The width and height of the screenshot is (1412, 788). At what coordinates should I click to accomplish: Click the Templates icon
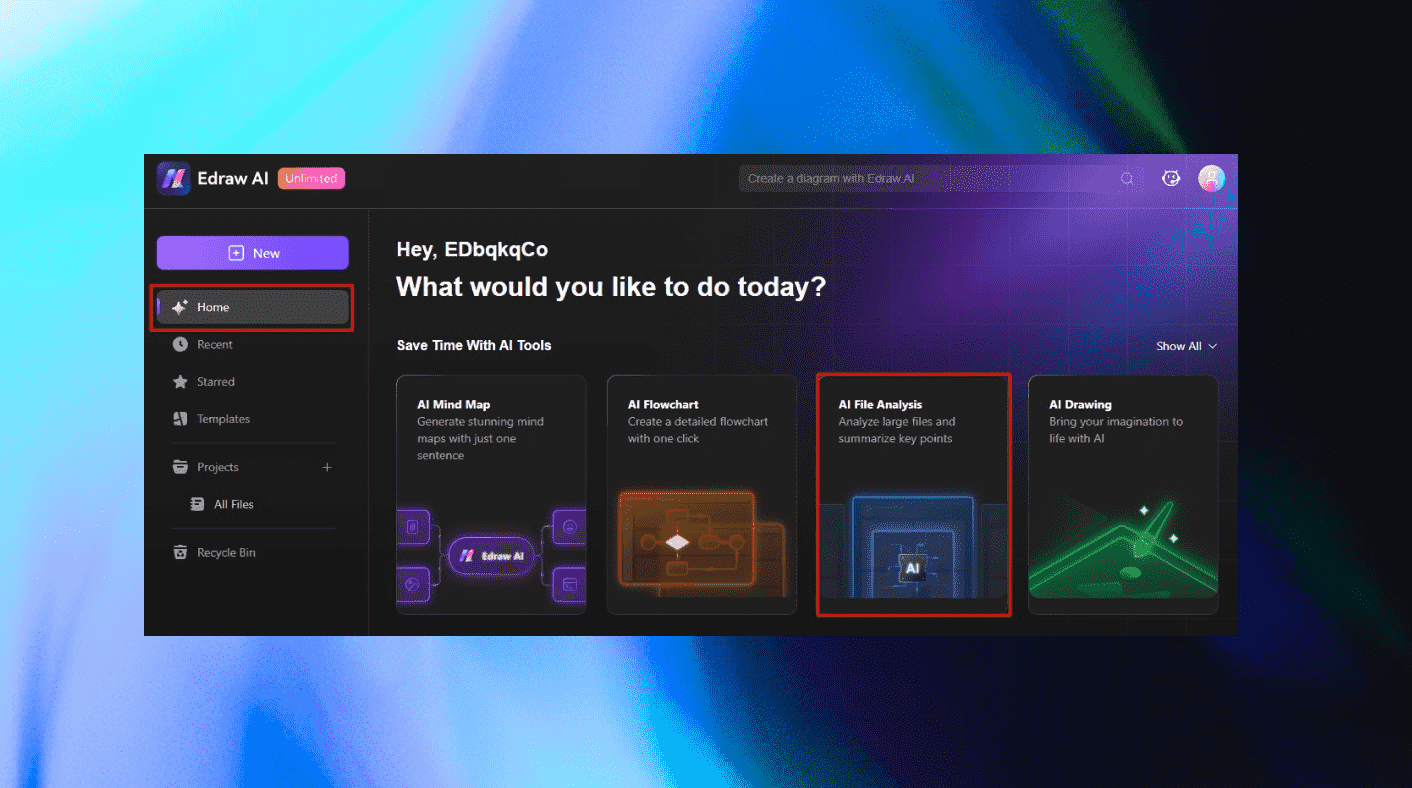pos(180,419)
